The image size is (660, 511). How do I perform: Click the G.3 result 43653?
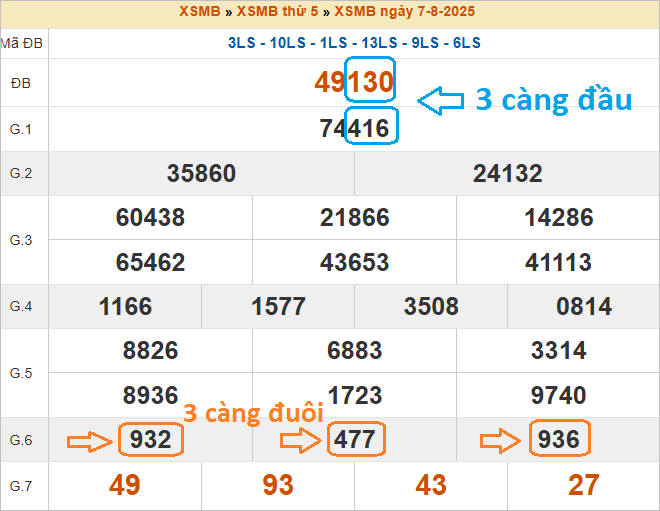coord(355,262)
